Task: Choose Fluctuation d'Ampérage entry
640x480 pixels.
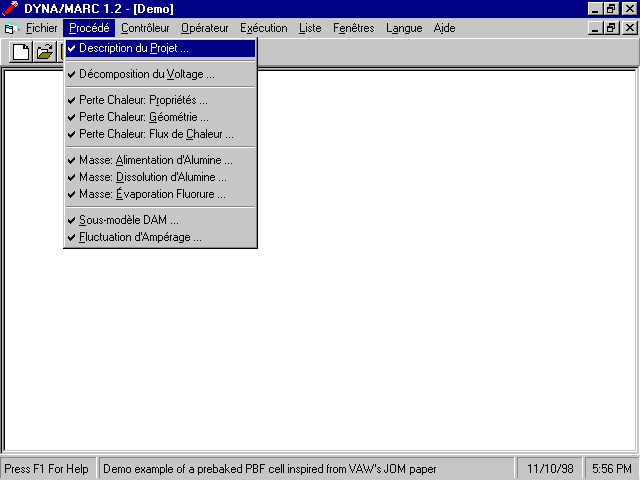Action: 160,237
